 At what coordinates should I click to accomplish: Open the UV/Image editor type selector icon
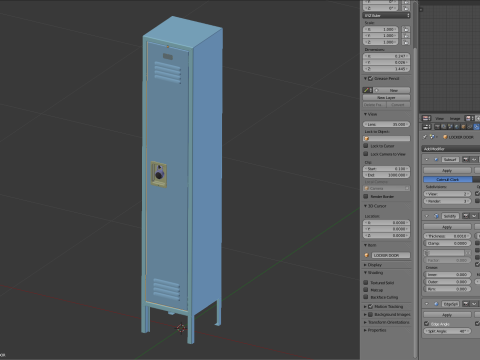click(426, 118)
